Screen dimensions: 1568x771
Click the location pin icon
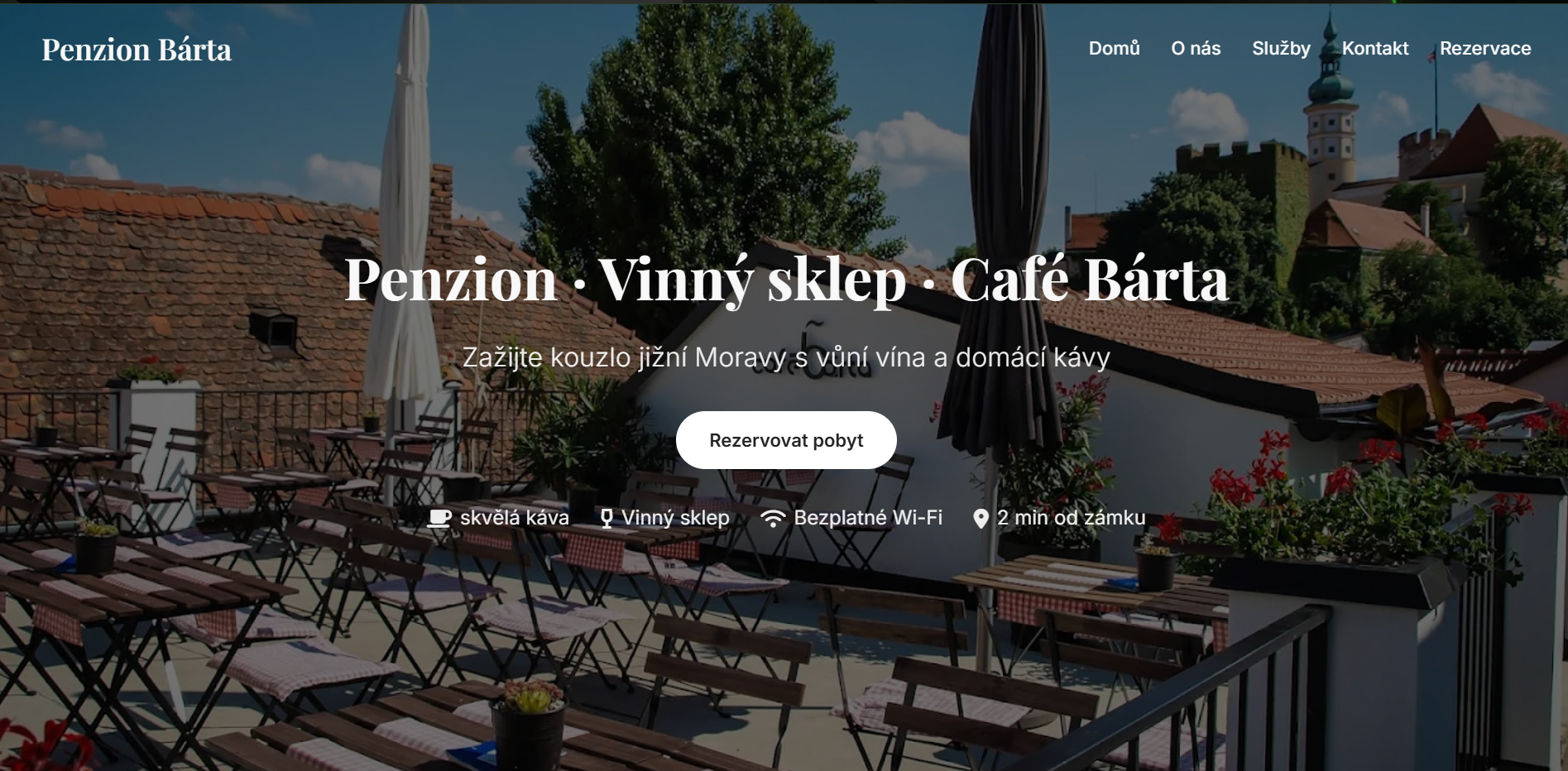pos(981,519)
